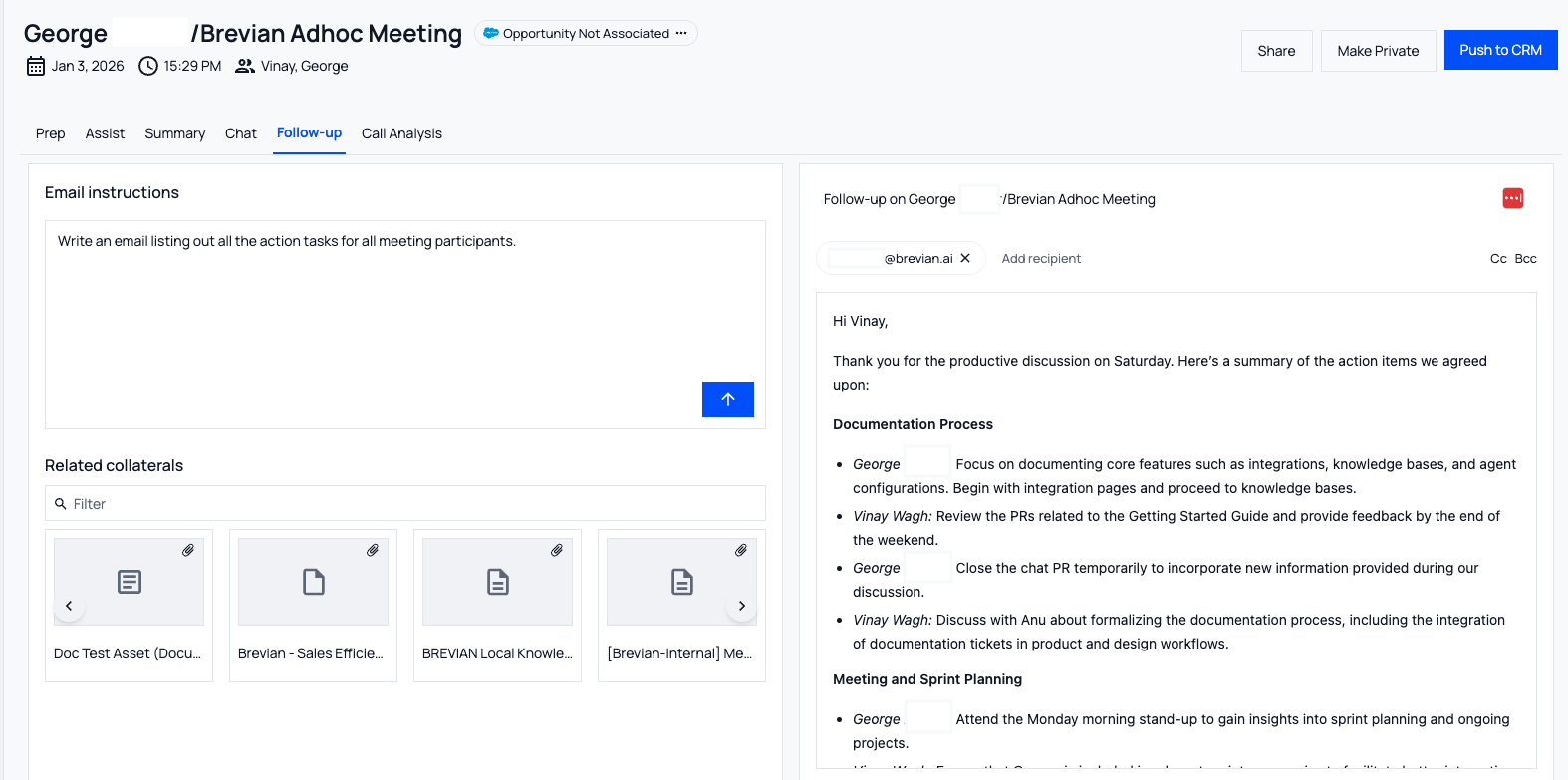Viewport: 1568px width, 780px height.
Task: Click the clock icon beside 15:29 PM
Action: 148,66
